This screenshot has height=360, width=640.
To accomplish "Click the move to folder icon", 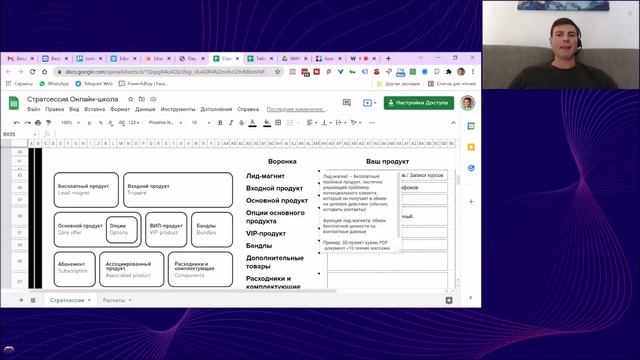I will (142, 99).
